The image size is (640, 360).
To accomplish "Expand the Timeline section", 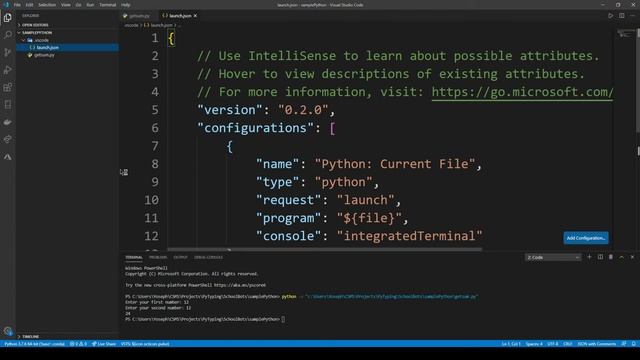I will coord(31,336).
